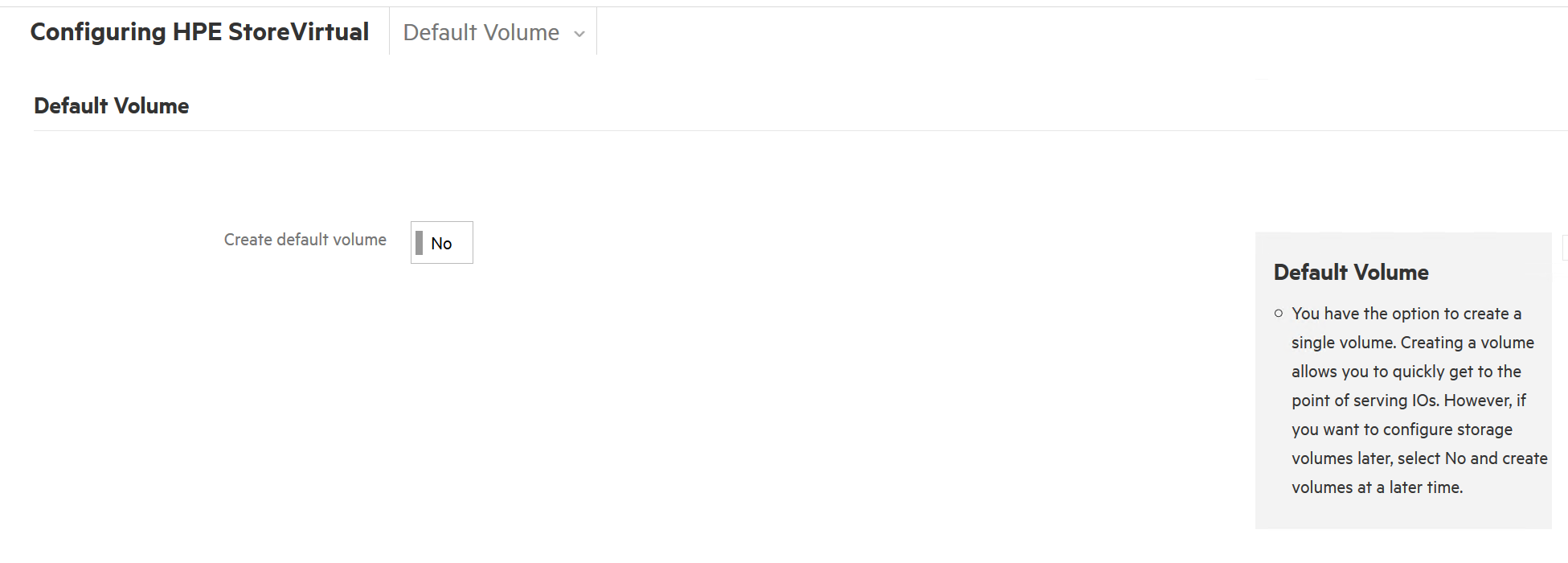Screen dimensions: 1568x563
Task: Click help line 'point of serving IOs'
Action: (x=1409, y=401)
